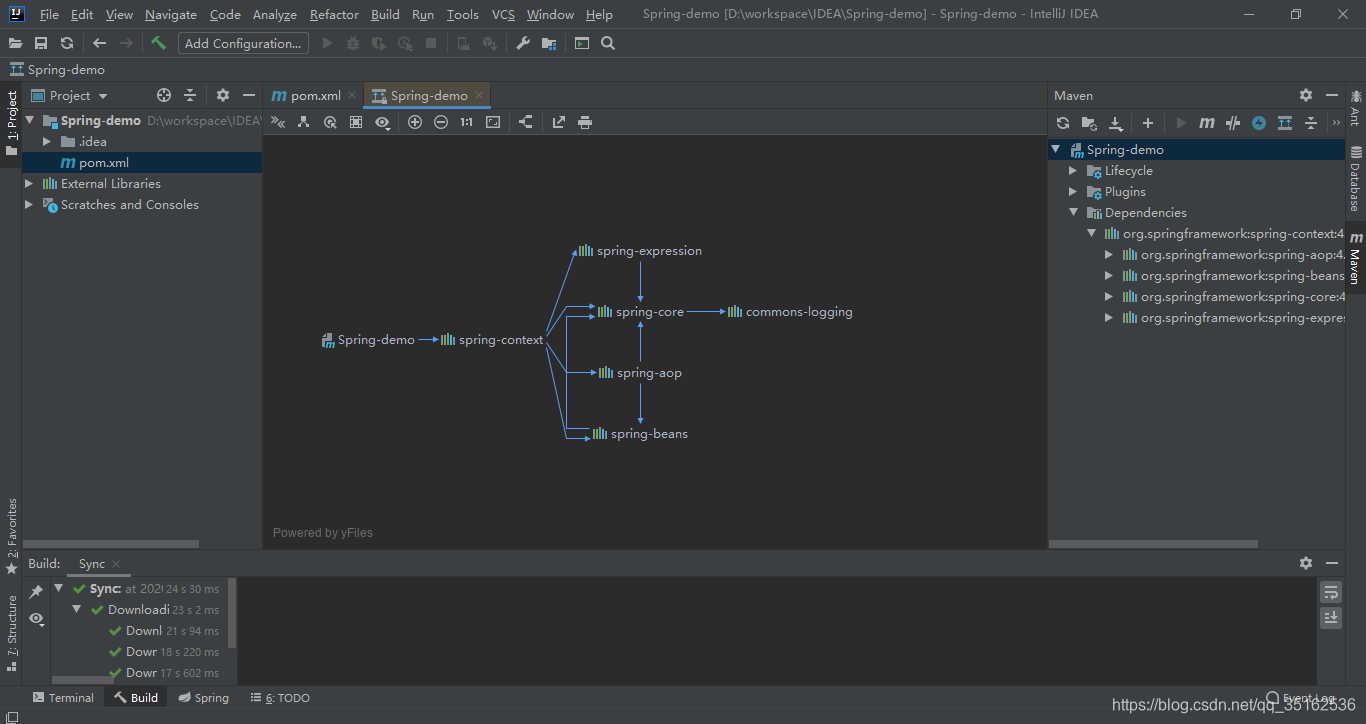1366x724 pixels.
Task: Click the Open folder icon in main toolbar
Action: click(x=15, y=43)
